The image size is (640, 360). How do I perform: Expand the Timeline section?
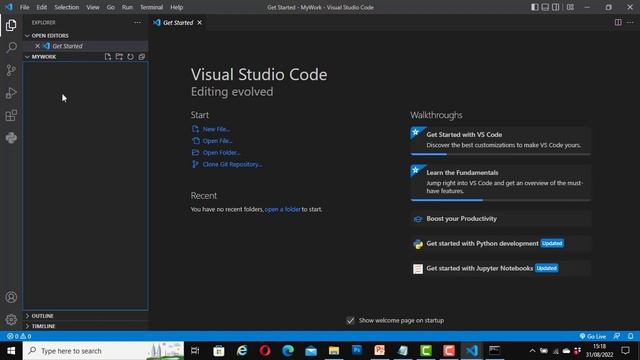click(28, 326)
